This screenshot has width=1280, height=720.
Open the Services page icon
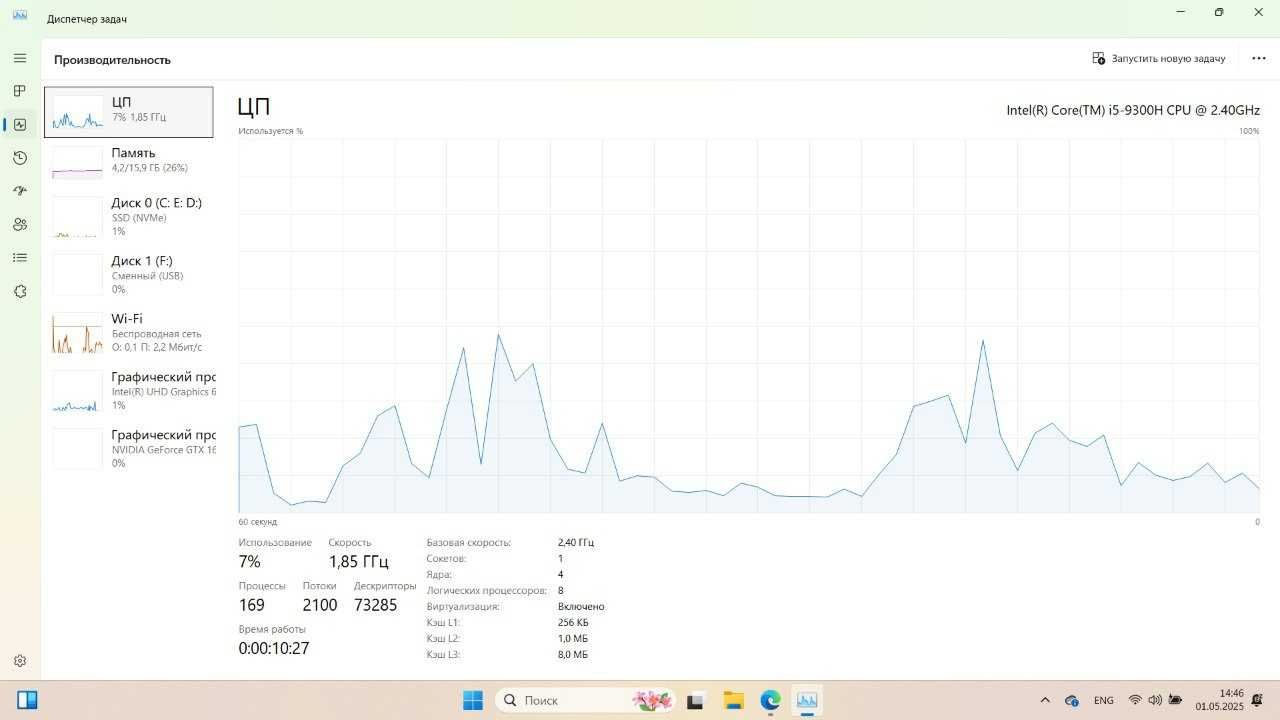20,291
